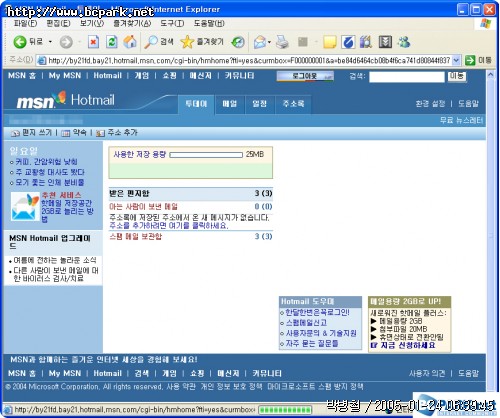Open the 편집(E) menu

pyautogui.click(x=58, y=23)
